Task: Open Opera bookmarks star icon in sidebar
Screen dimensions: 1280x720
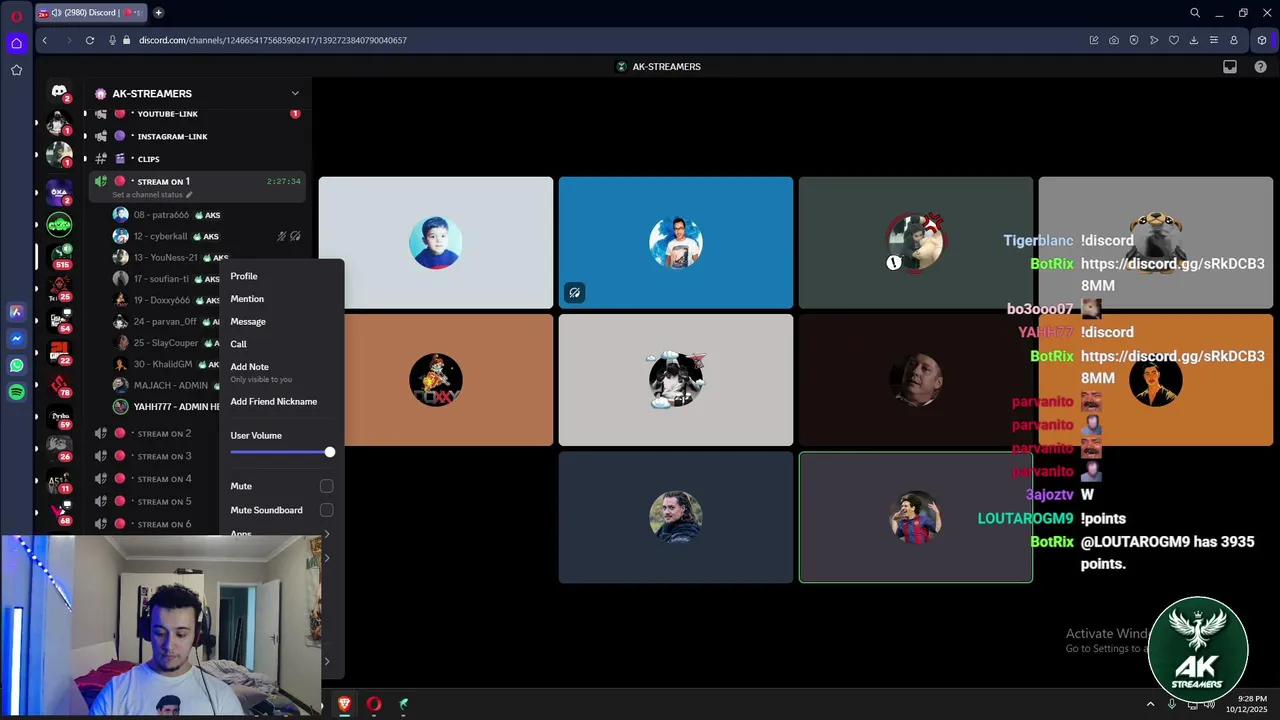Action: pyautogui.click(x=16, y=70)
